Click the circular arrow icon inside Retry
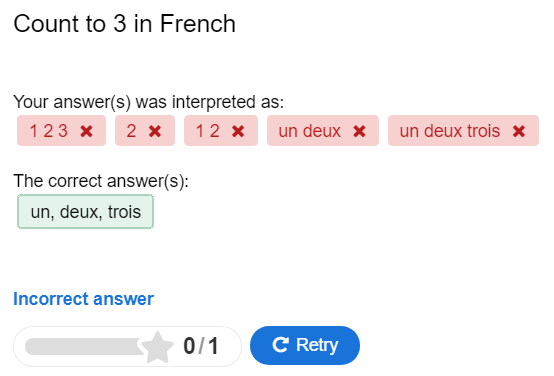The height and width of the screenshot is (376, 554). [x=281, y=345]
